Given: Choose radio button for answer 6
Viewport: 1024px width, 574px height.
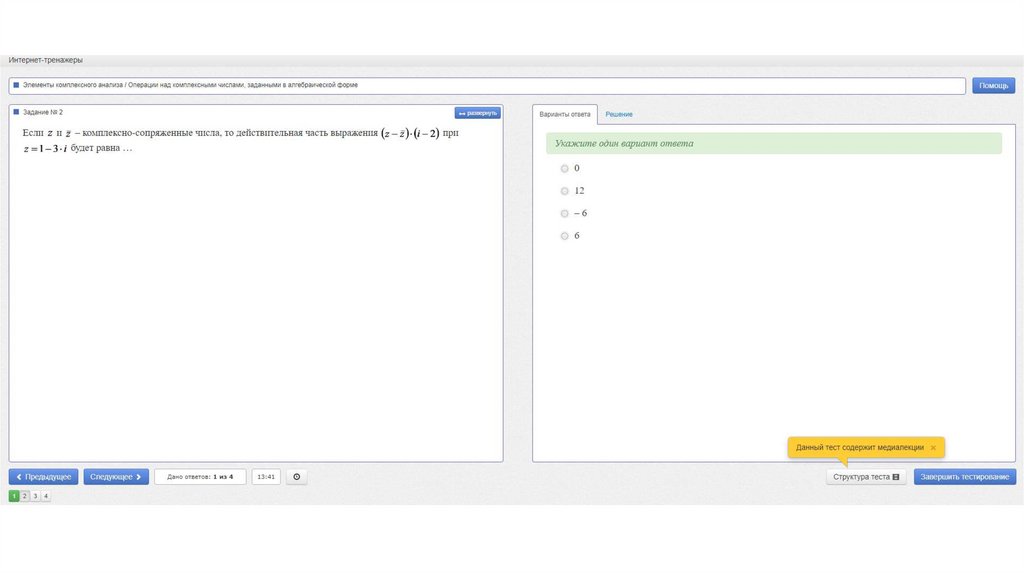Looking at the screenshot, I should (564, 236).
